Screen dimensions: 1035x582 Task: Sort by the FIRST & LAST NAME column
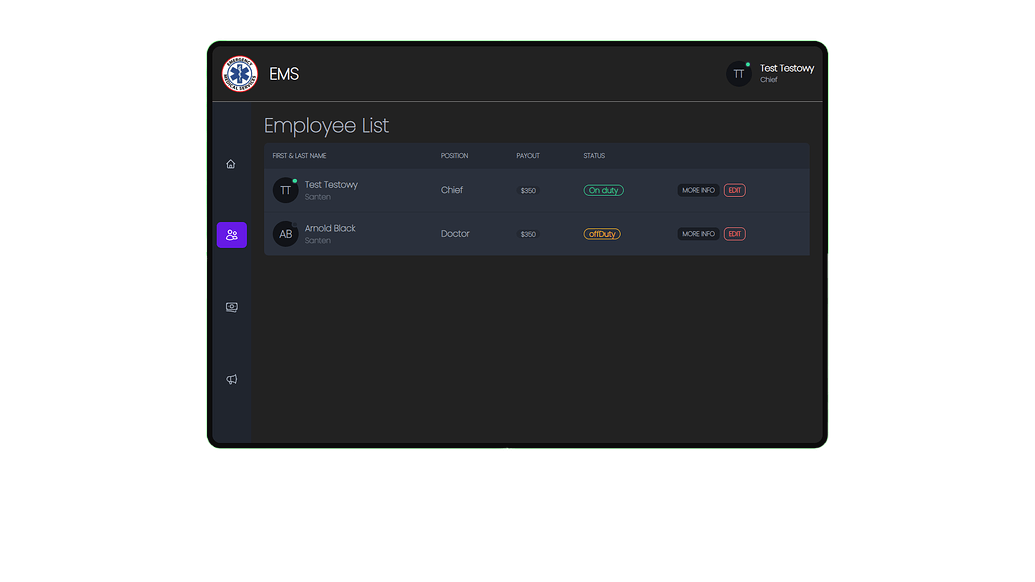298,156
